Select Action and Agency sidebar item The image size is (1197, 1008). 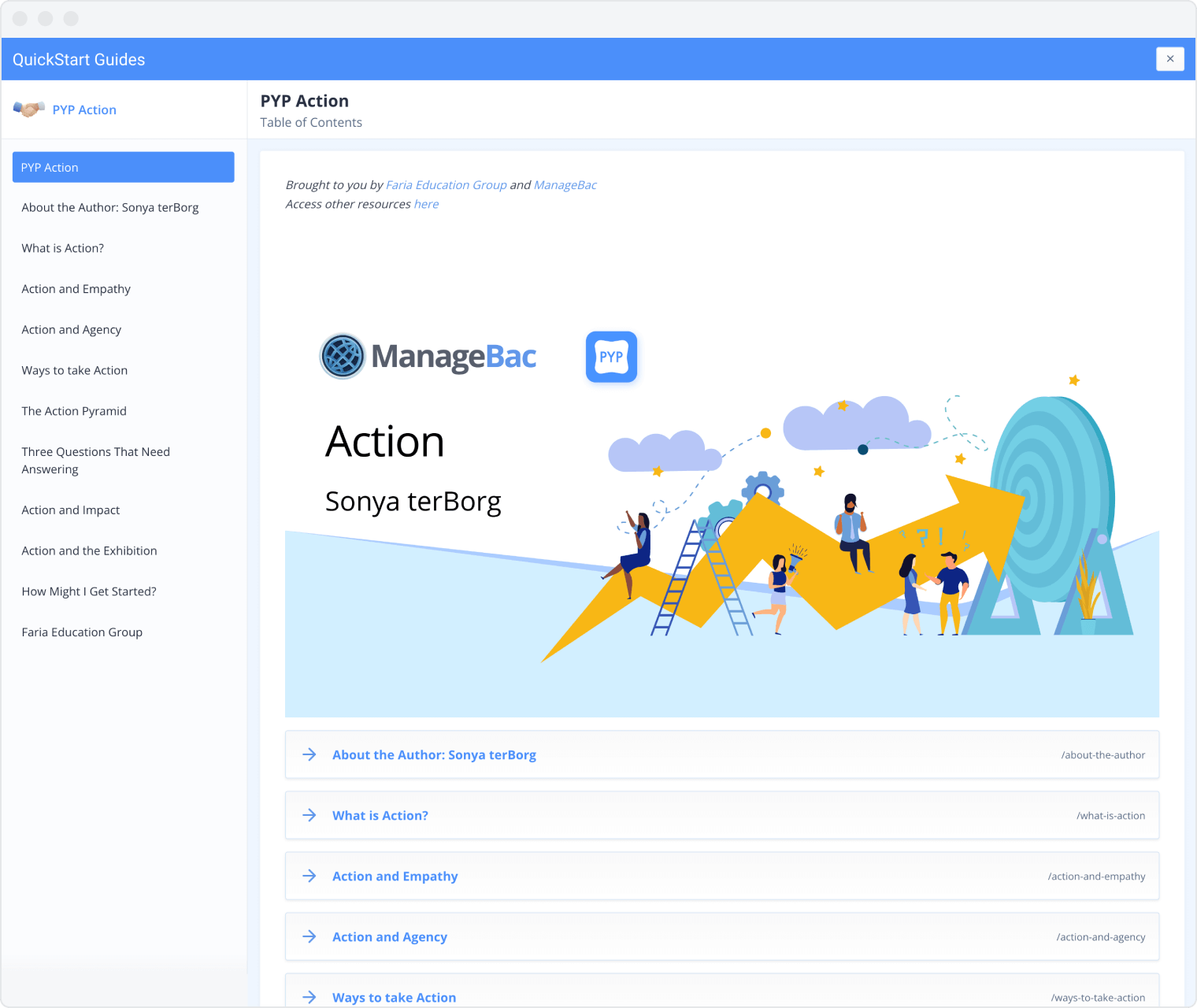coord(72,330)
